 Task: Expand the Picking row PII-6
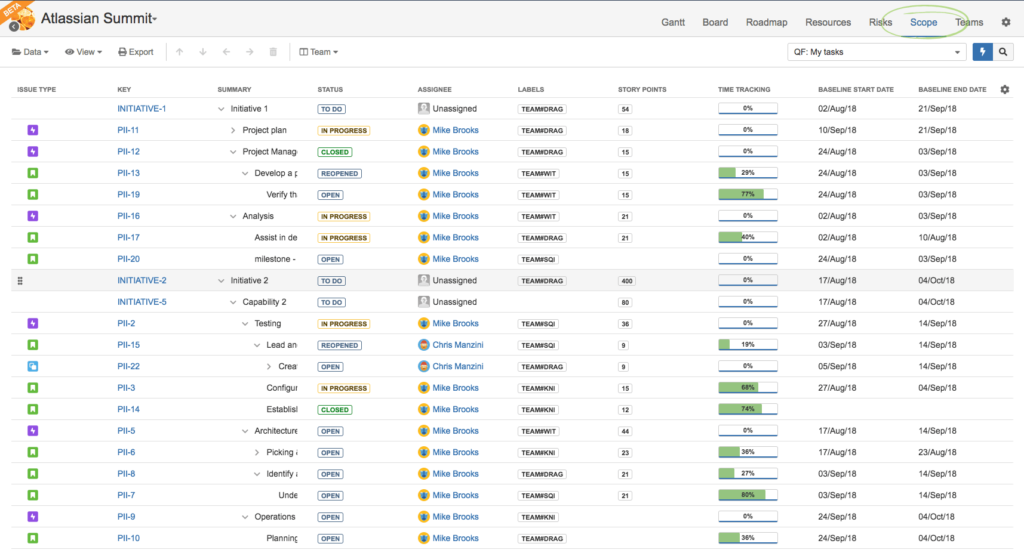click(257, 453)
